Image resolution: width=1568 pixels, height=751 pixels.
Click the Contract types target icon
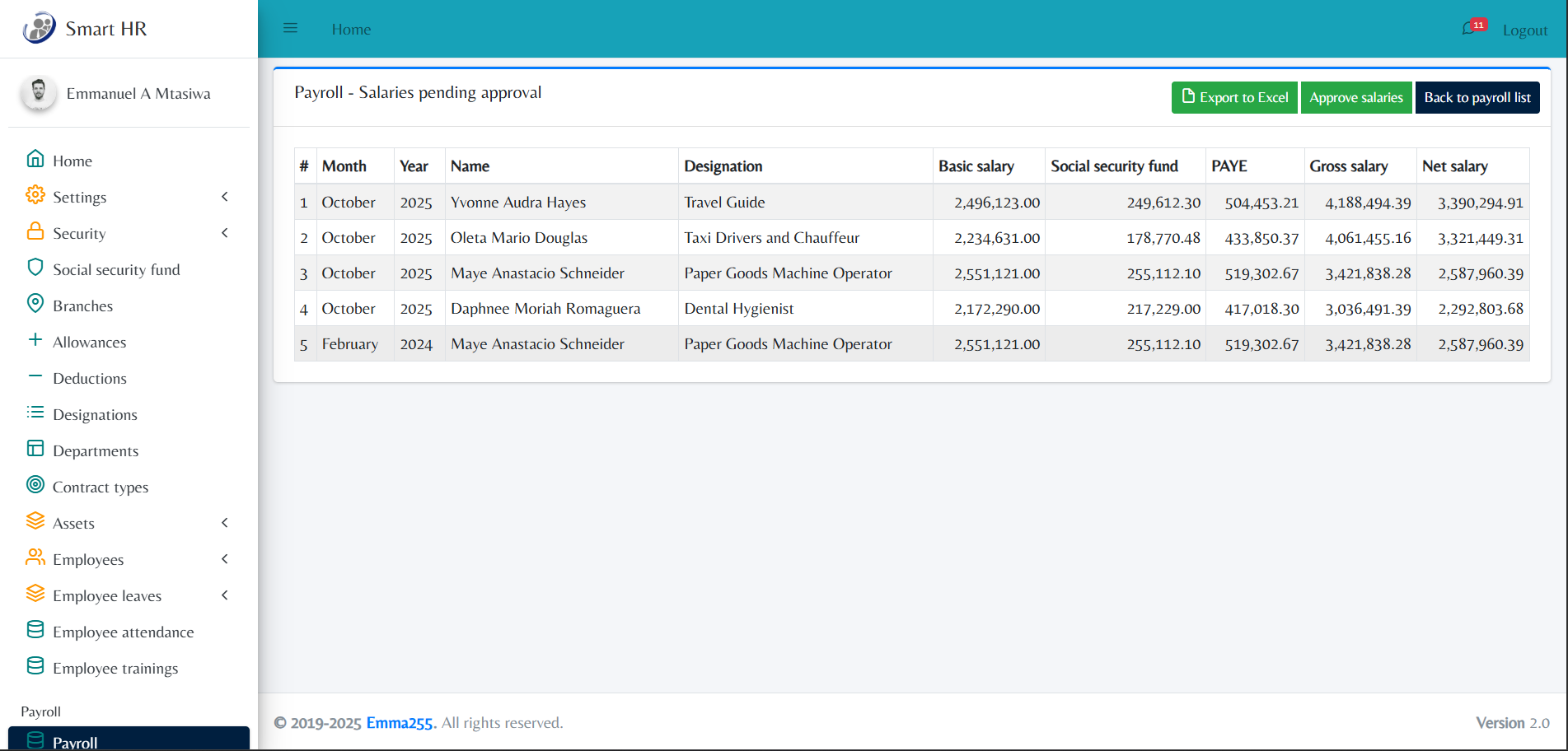pos(35,485)
